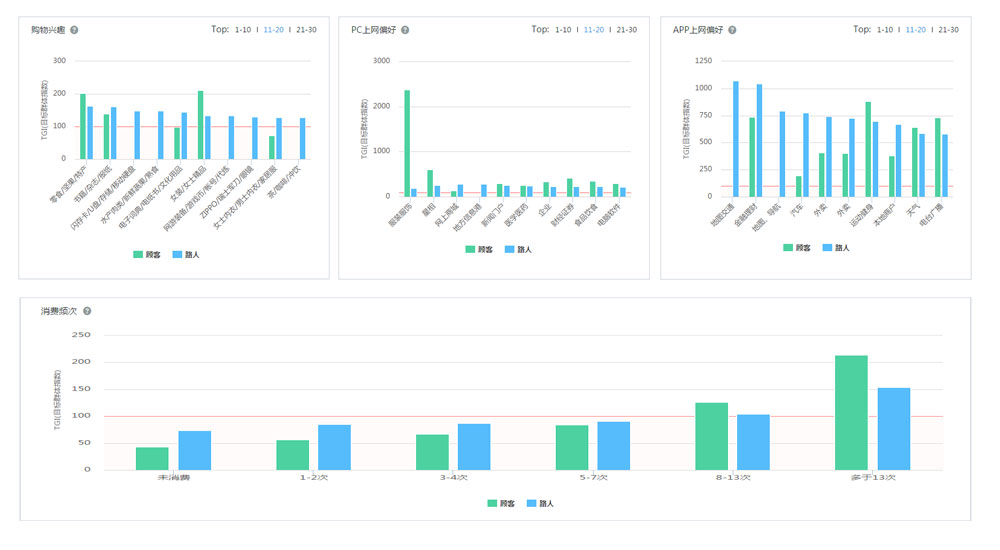
Task: Click the tall green 服装服饰 bar in PC上网偏好
Action: click(407, 142)
